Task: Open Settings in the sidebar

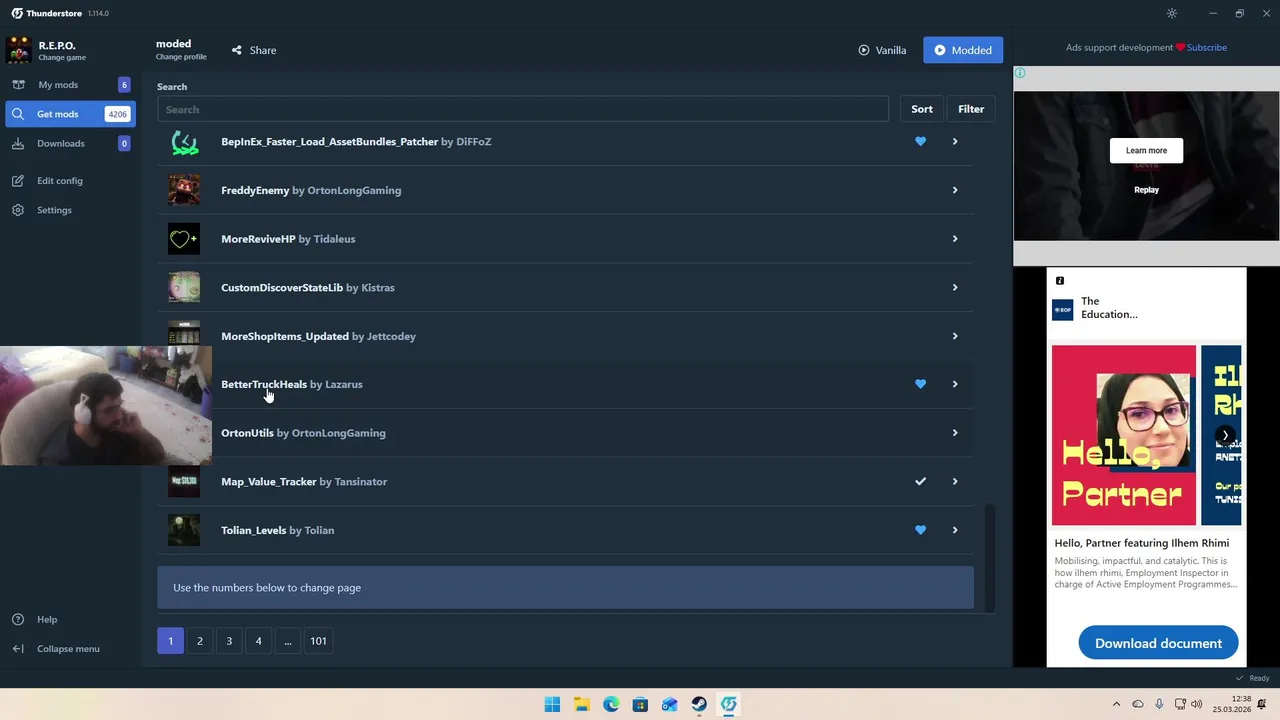Action: pos(54,210)
